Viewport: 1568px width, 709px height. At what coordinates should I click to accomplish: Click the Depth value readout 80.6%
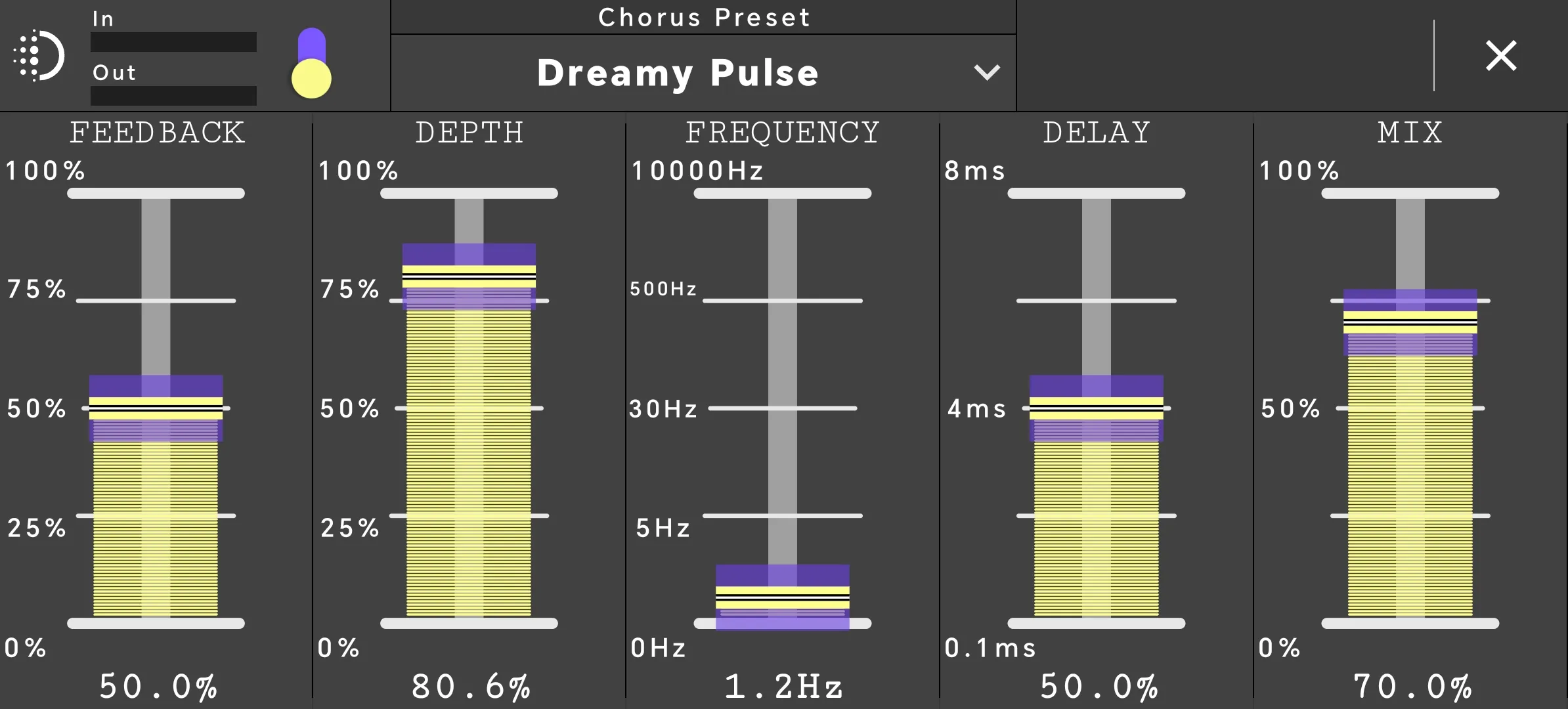click(471, 687)
